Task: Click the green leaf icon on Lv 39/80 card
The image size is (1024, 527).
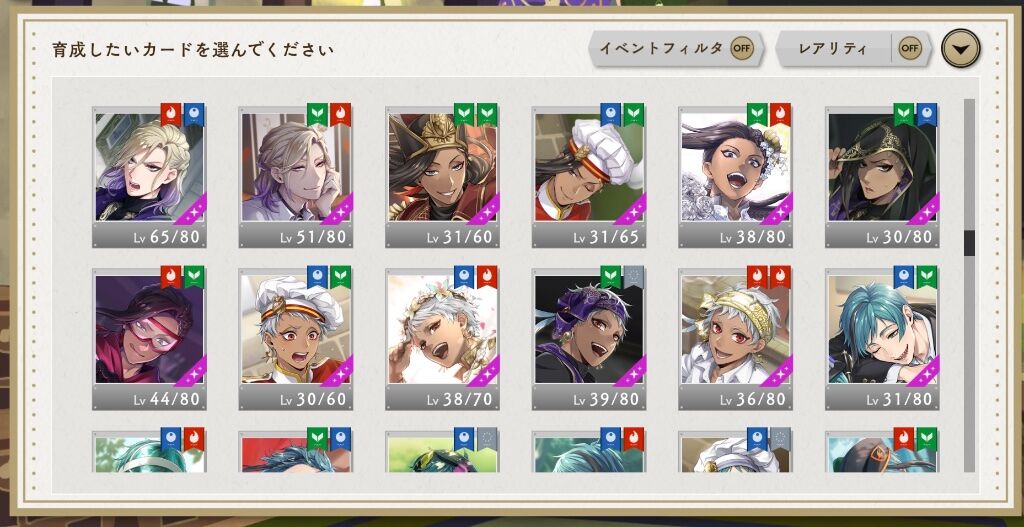Action: (611, 276)
